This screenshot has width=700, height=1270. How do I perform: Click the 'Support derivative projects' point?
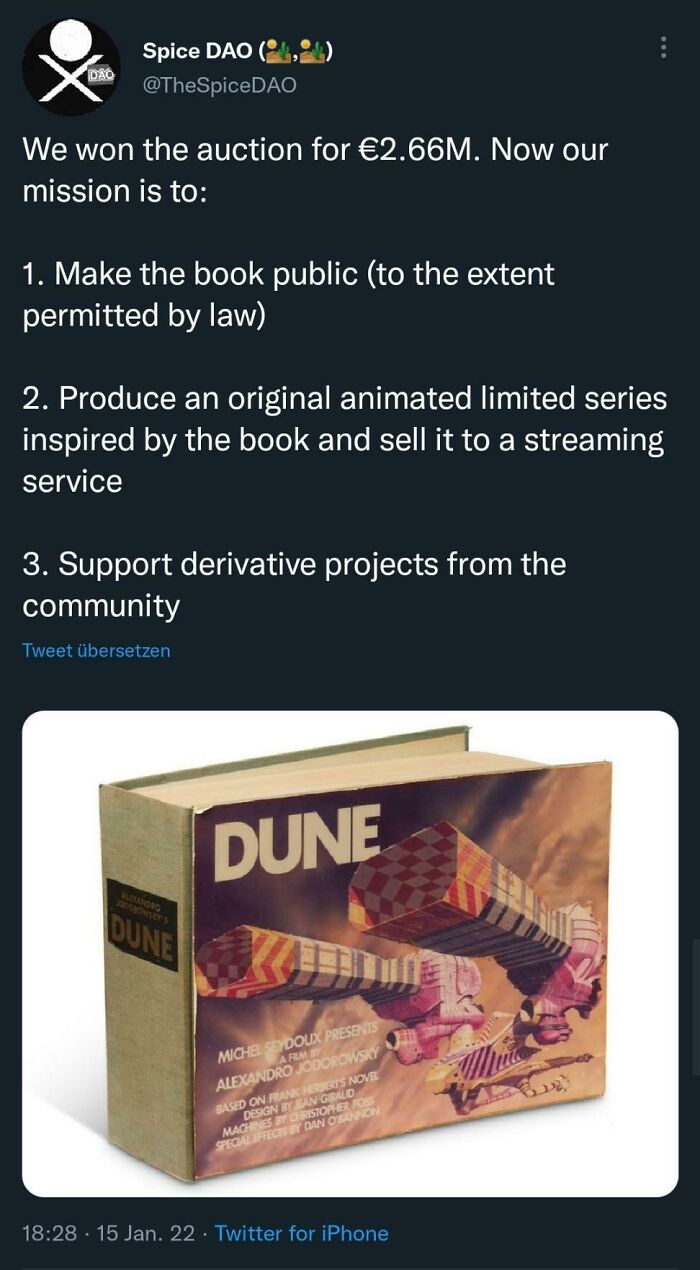294,584
